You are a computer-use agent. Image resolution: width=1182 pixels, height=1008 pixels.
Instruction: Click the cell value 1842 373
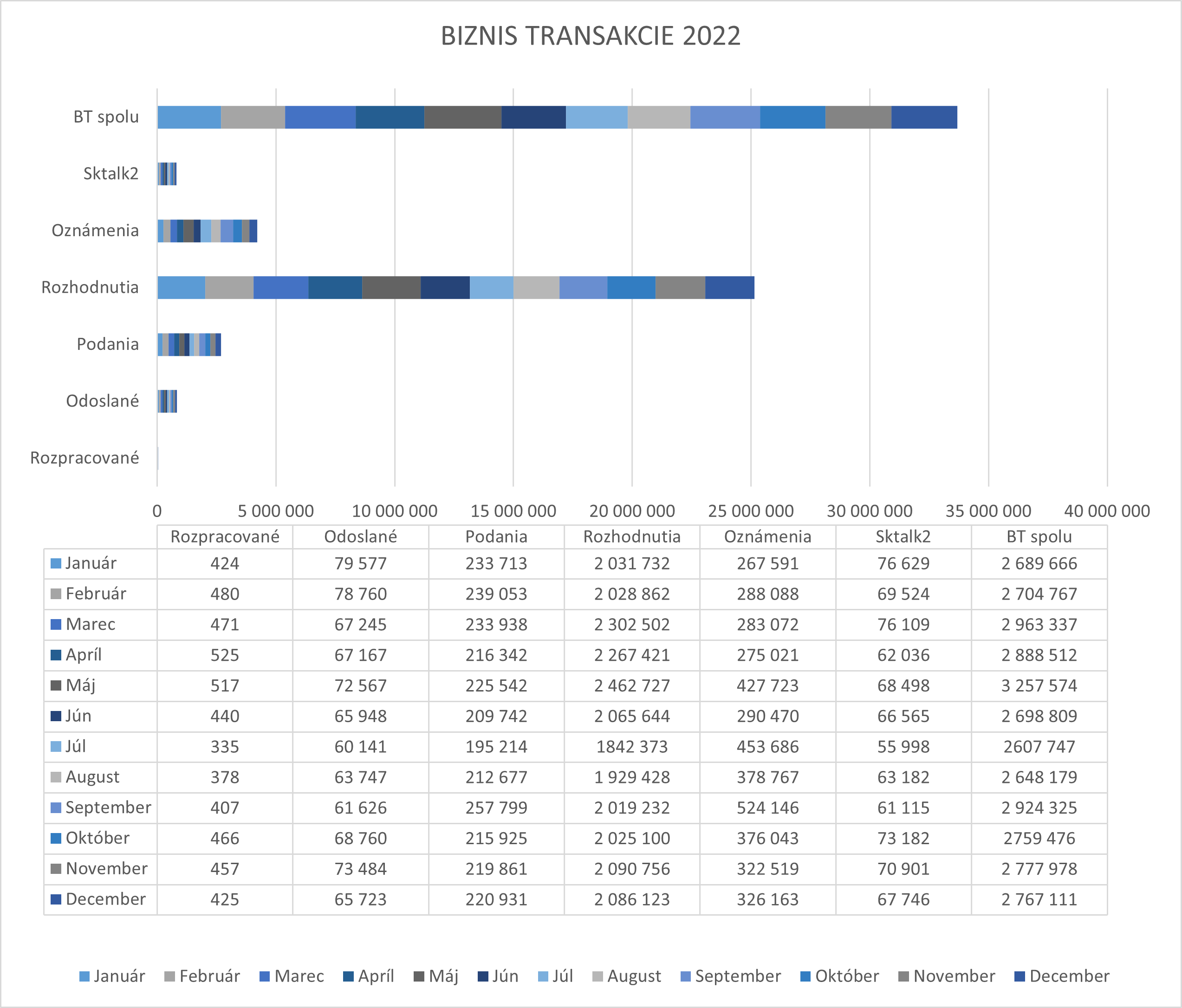click(x=632, y=747)
